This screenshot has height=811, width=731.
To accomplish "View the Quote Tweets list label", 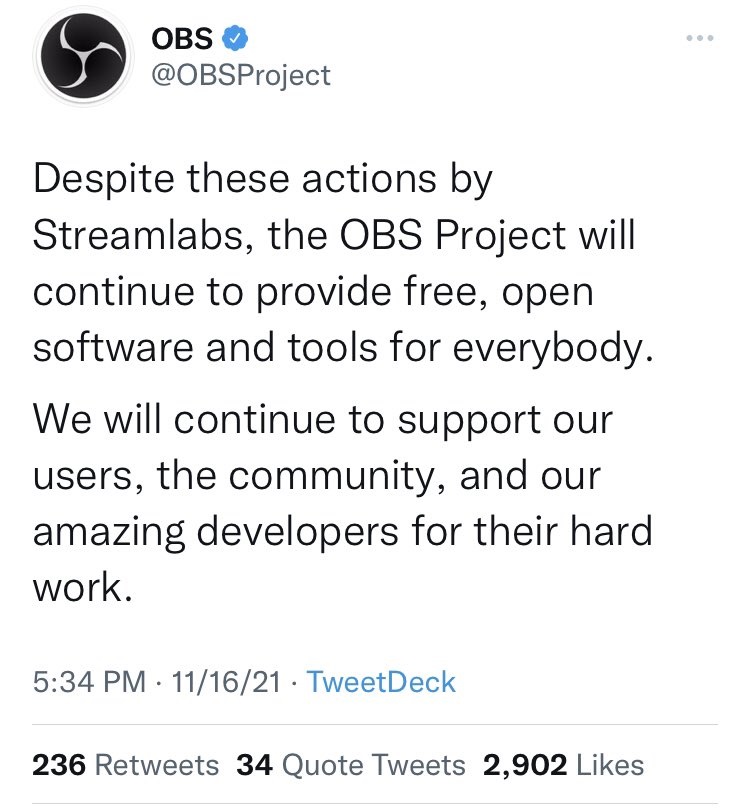I will (x=374, y=765).
